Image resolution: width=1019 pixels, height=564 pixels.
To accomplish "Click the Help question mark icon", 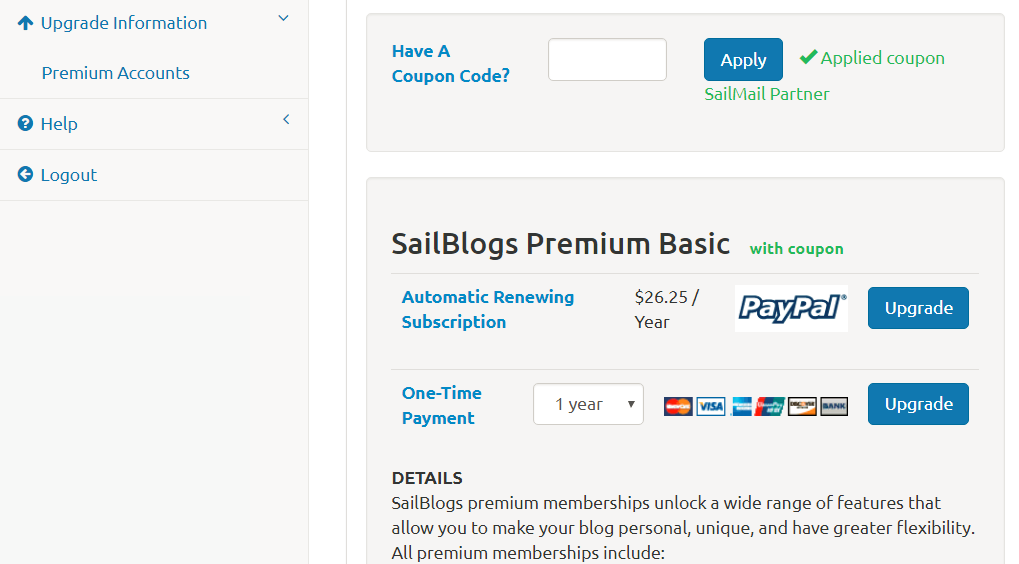I will tap(26, 124).
